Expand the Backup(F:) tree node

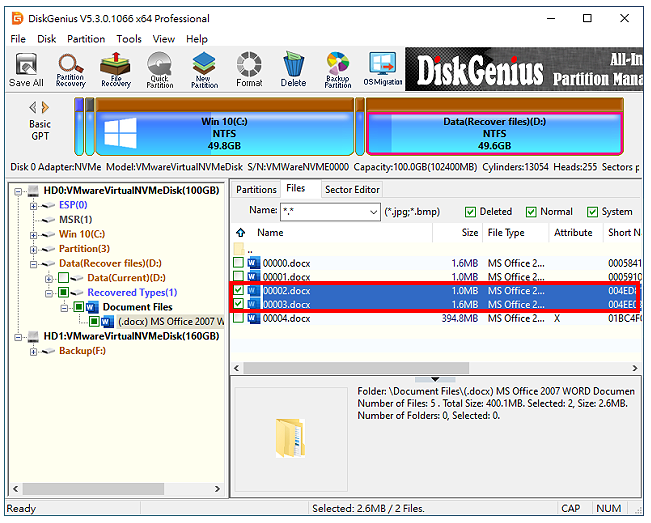[x=33, y=352]
